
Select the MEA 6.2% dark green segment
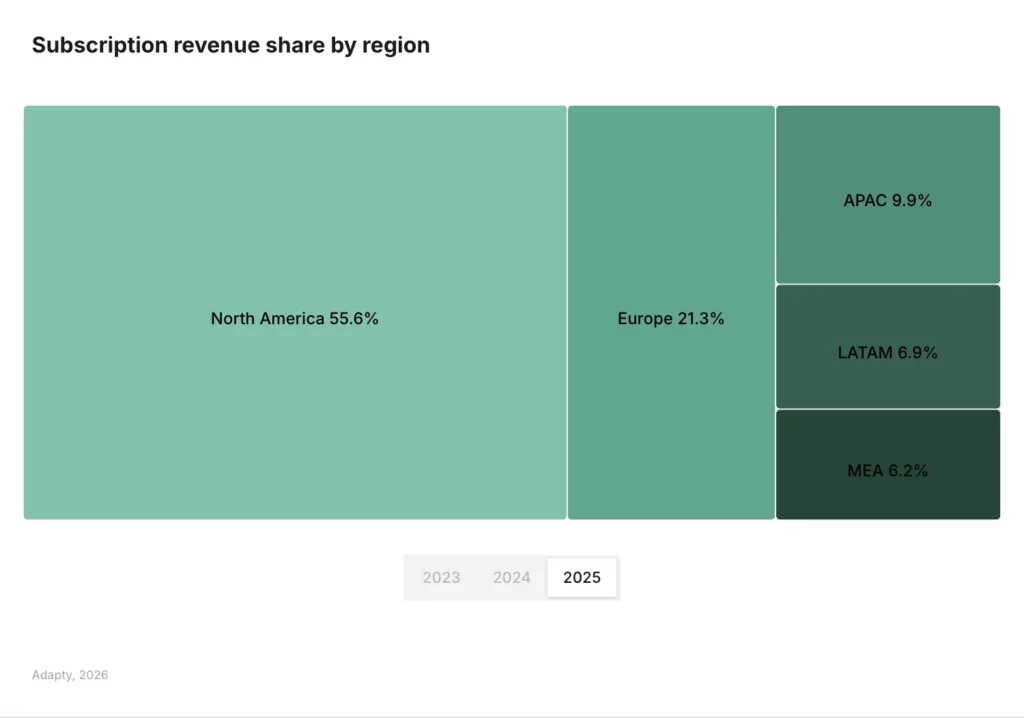coord(888,464)
